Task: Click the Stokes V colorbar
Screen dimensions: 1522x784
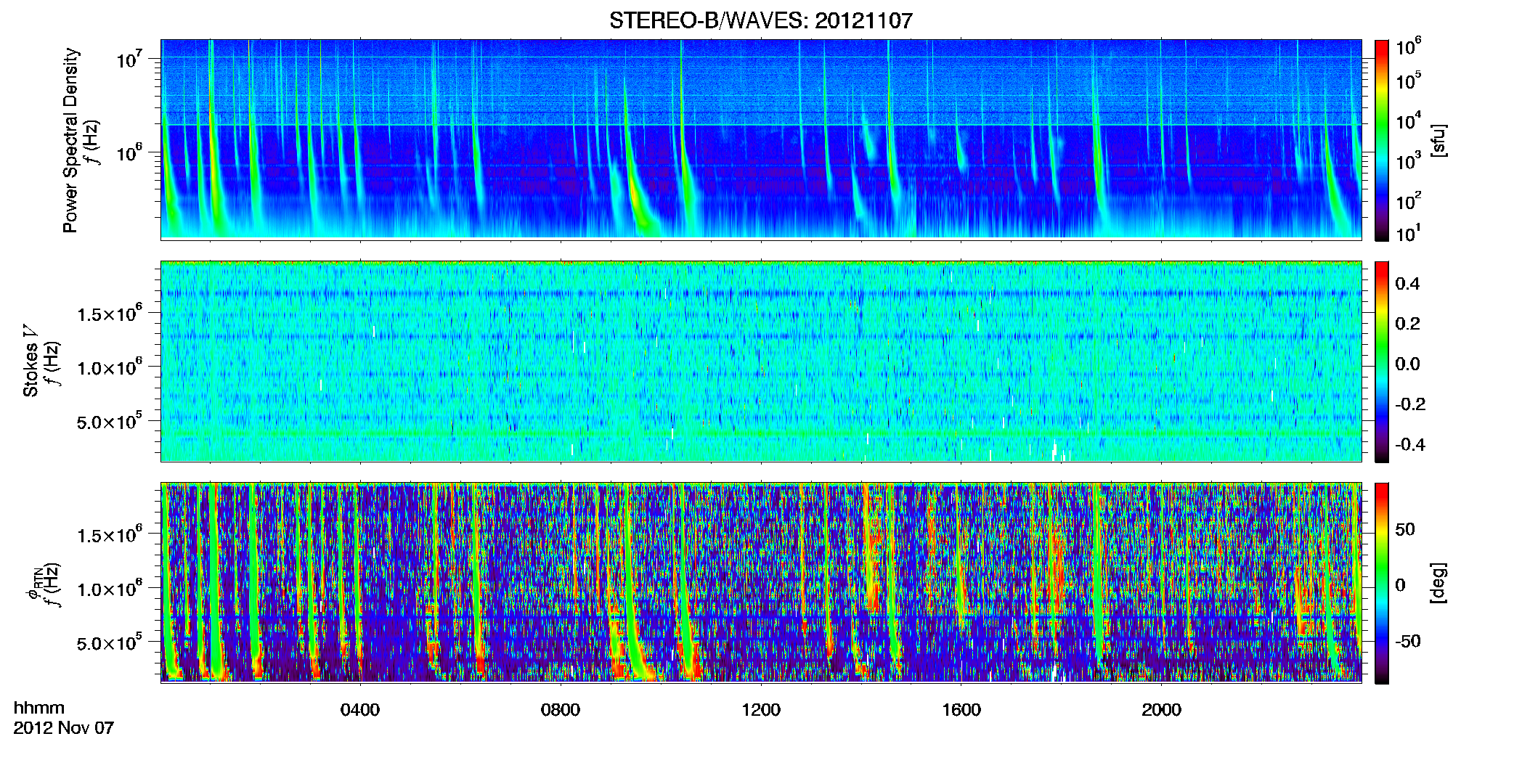Action: pos(1382,362)
